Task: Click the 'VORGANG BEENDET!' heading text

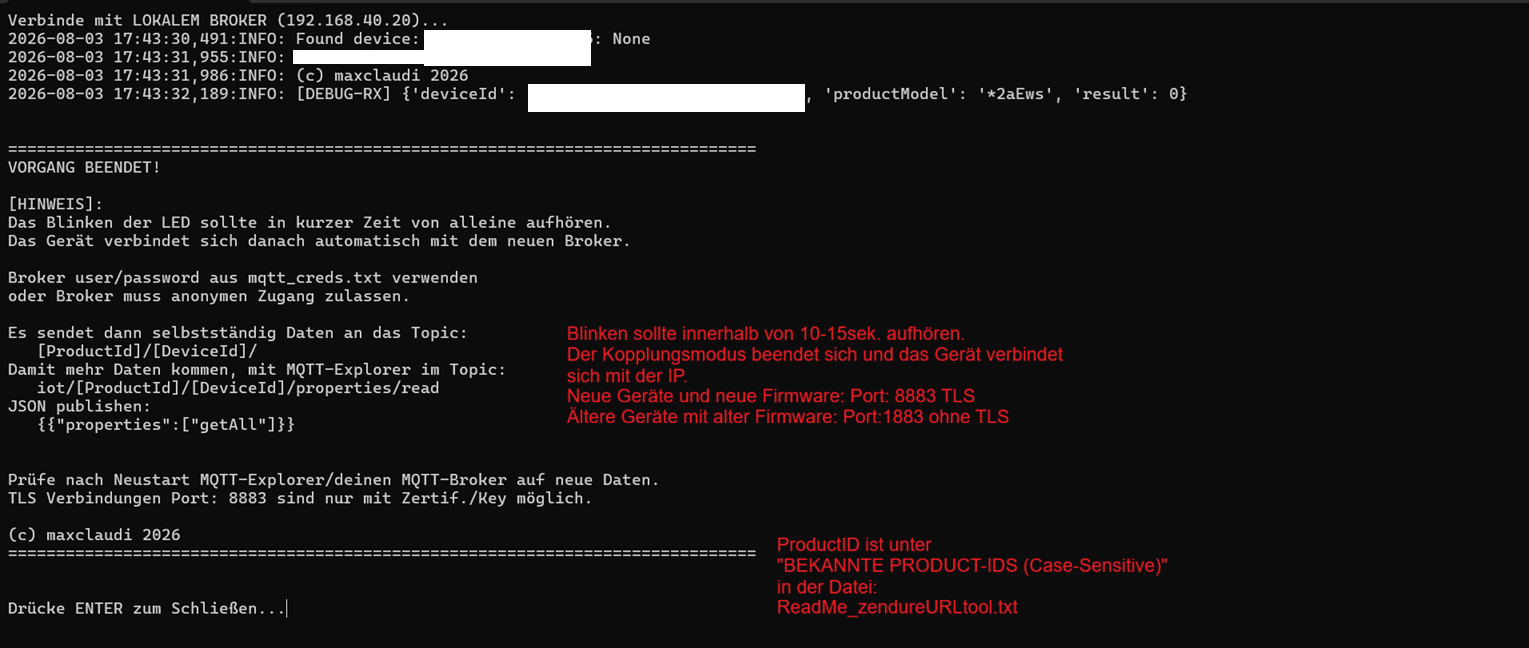Action: pyautogui.click(x=83, y=167)
